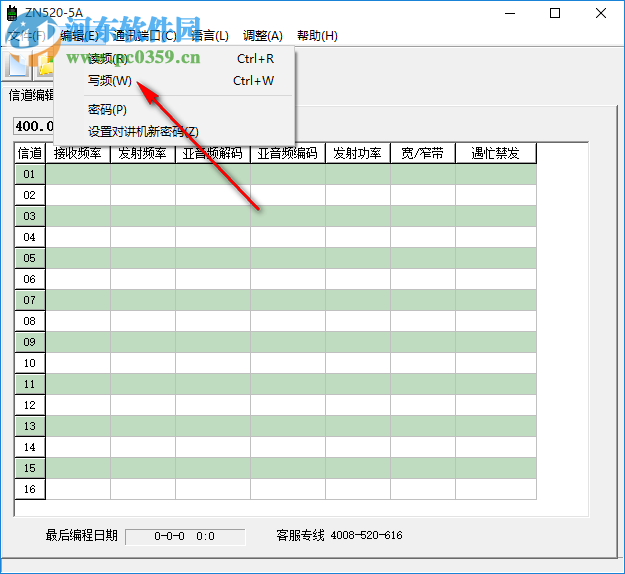Select channel row header 02
Viewport: 625px width, 574px height.
tap(30, 195)
